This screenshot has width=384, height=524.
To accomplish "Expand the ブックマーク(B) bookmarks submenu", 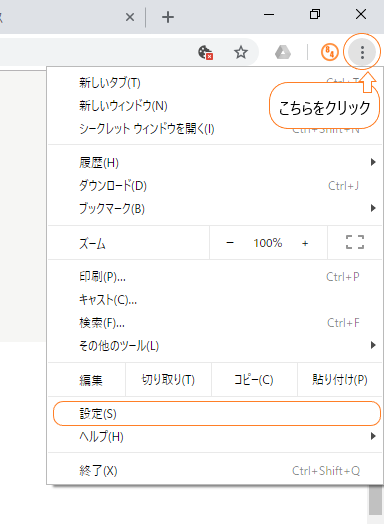I will 215,209.
